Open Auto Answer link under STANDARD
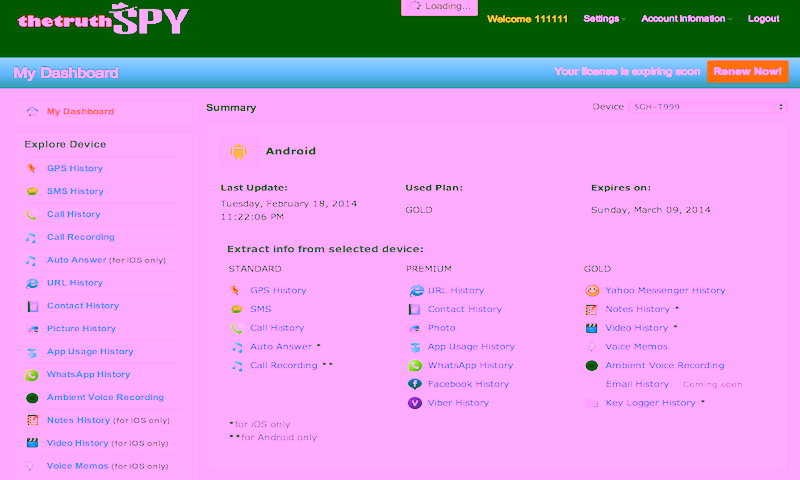Image resolution: width=800 pixels, height=480 pixels. pyautogui.click(x=281, y=347)
